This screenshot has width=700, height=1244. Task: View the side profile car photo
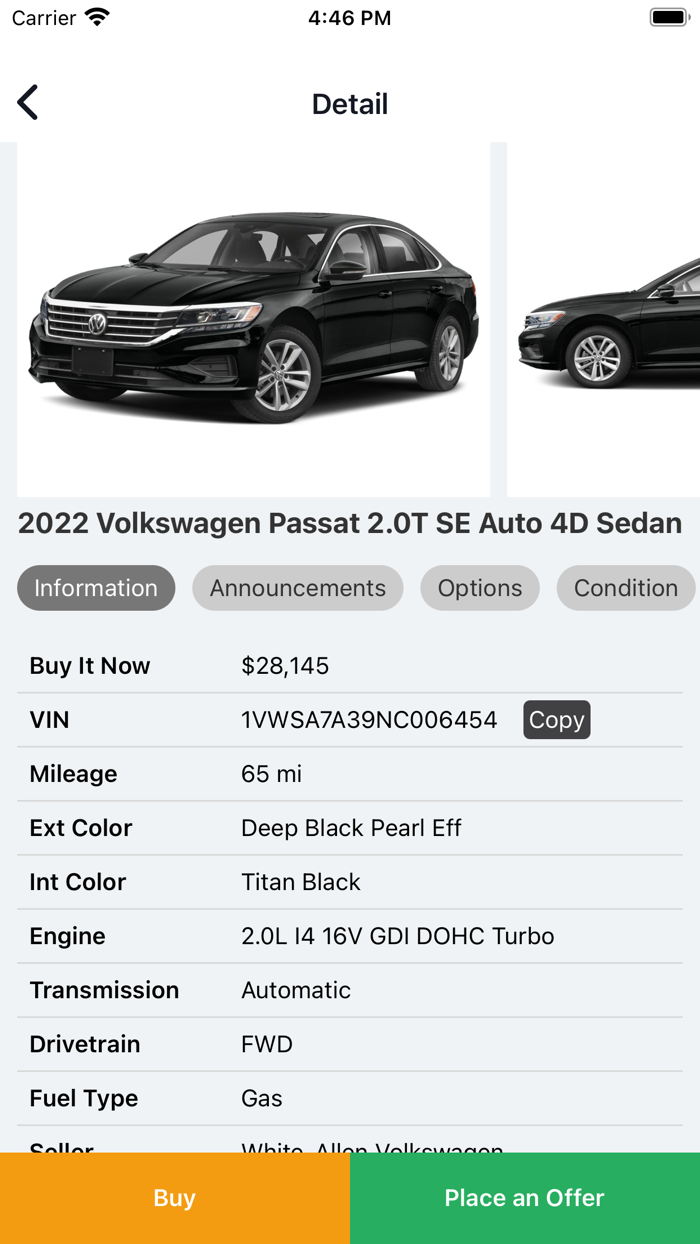[x=604, y=320]
